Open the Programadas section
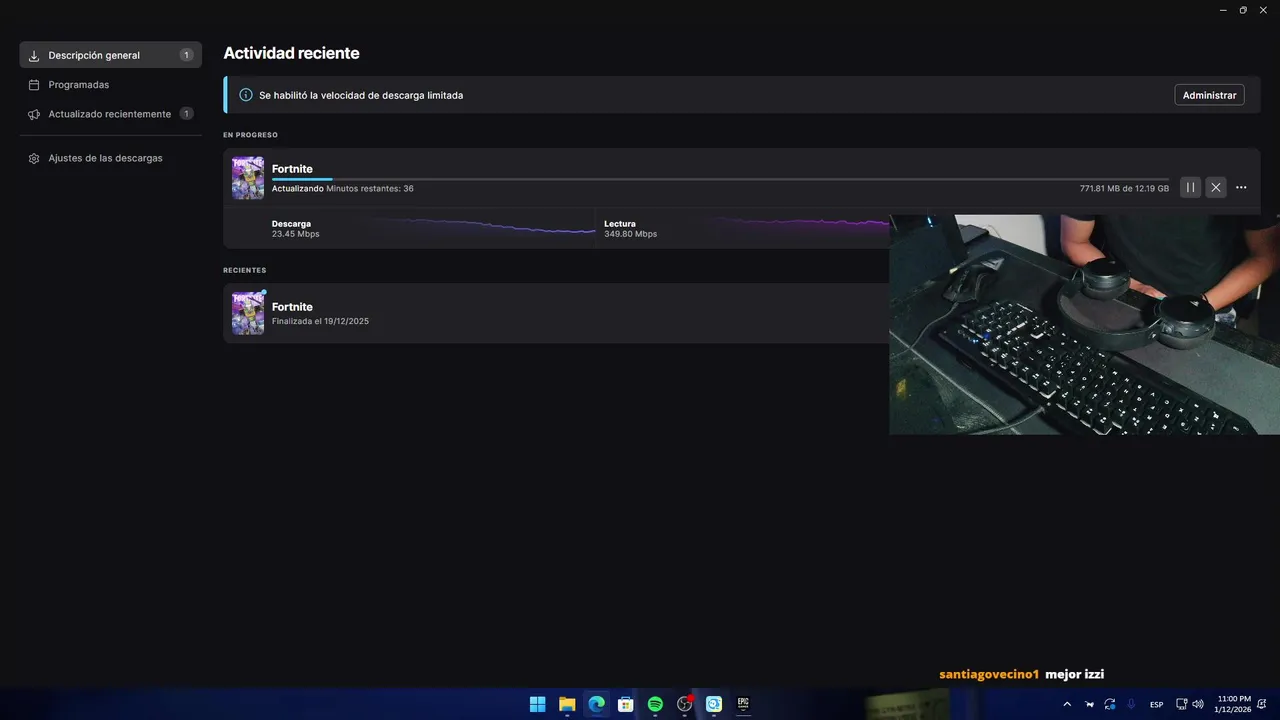This screenshot has height=720, width=1280. click(110, 85)
